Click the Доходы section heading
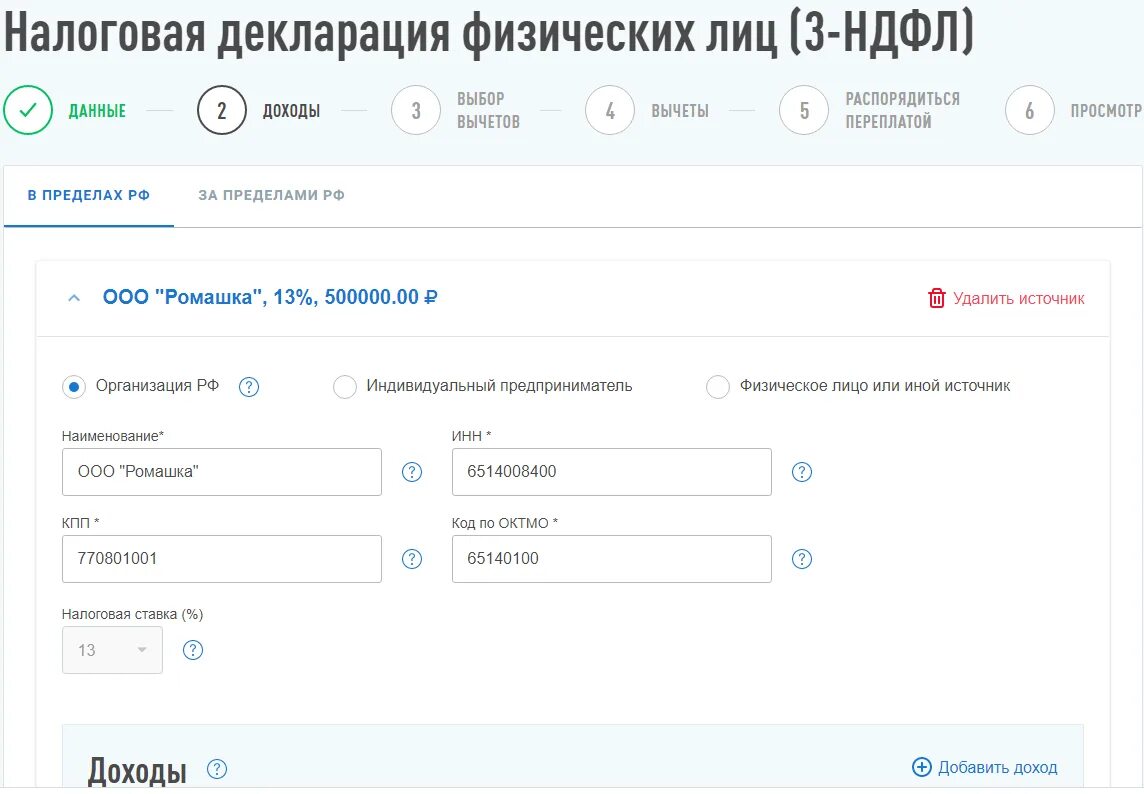This screenshot has width=1144, height=794. click(137, 771)
